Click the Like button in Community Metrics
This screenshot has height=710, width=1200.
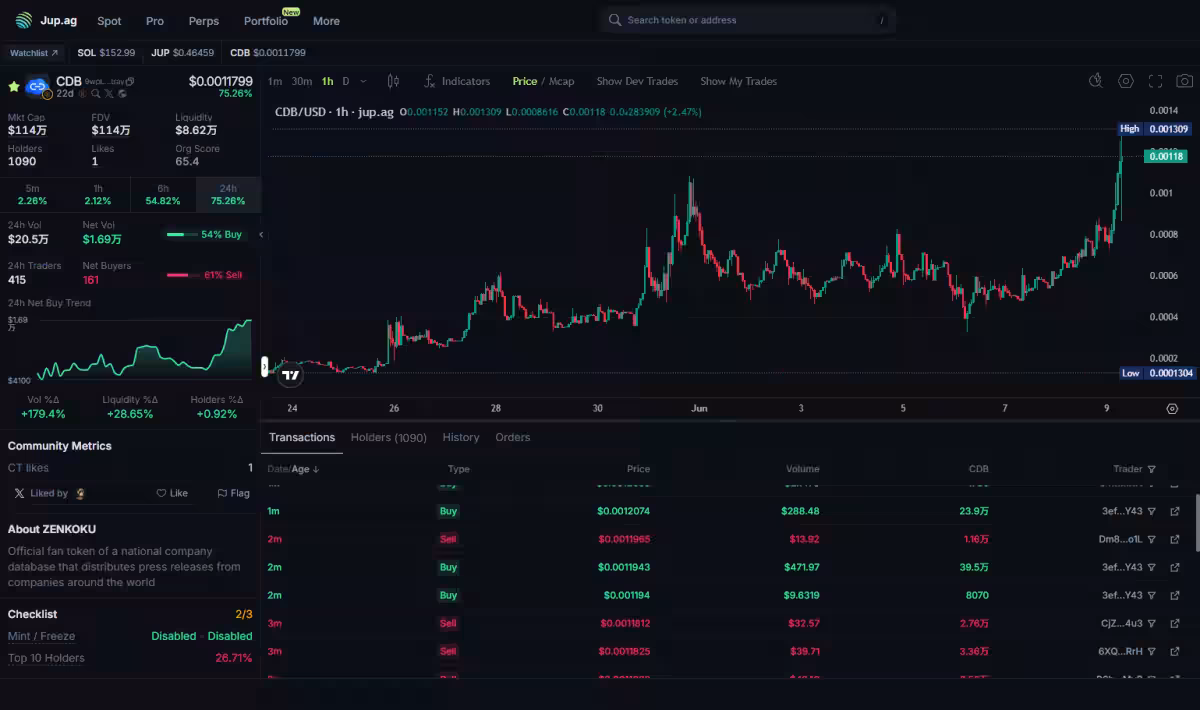(172, 493)
